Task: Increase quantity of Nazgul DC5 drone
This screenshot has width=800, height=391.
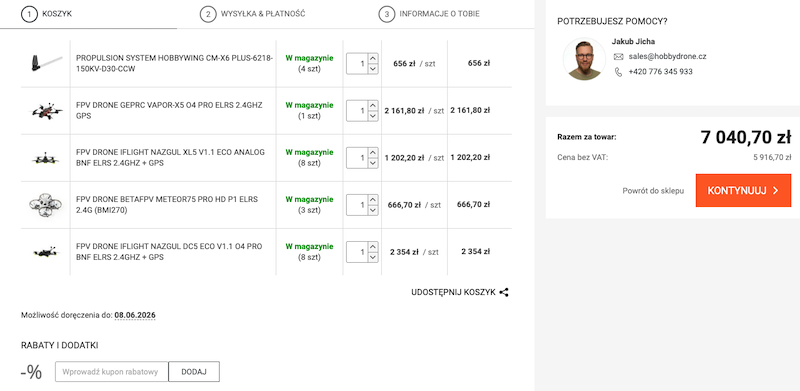Action: [373, 246]
